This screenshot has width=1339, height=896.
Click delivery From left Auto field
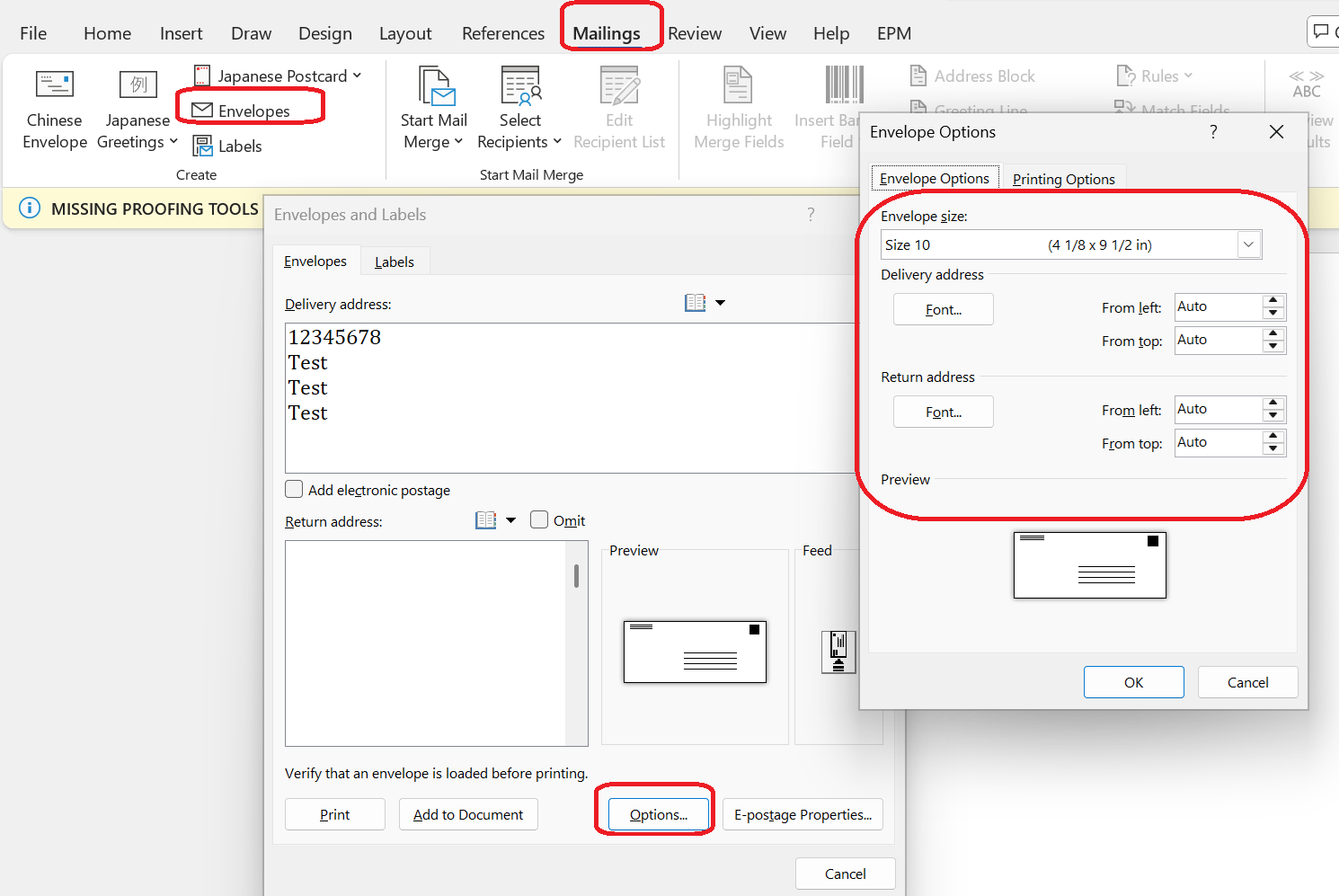point(1219,306)
